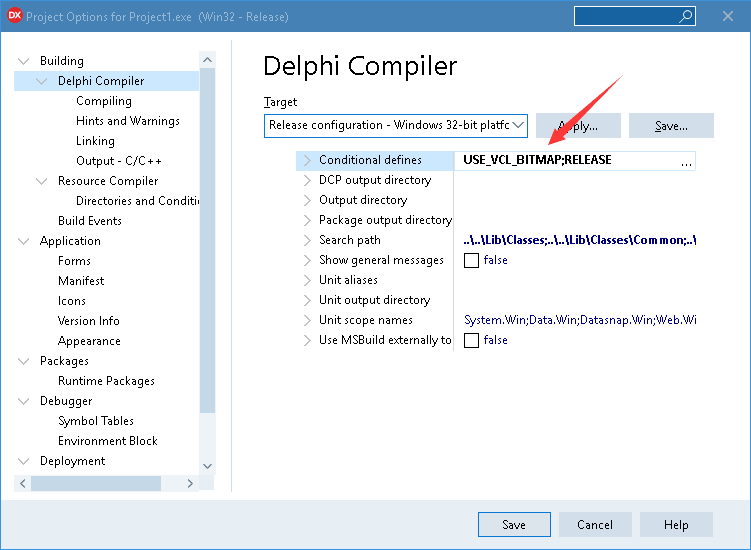751x550 pixels.
Task: Expand the Search path property
Action: [x=308, y=240]
